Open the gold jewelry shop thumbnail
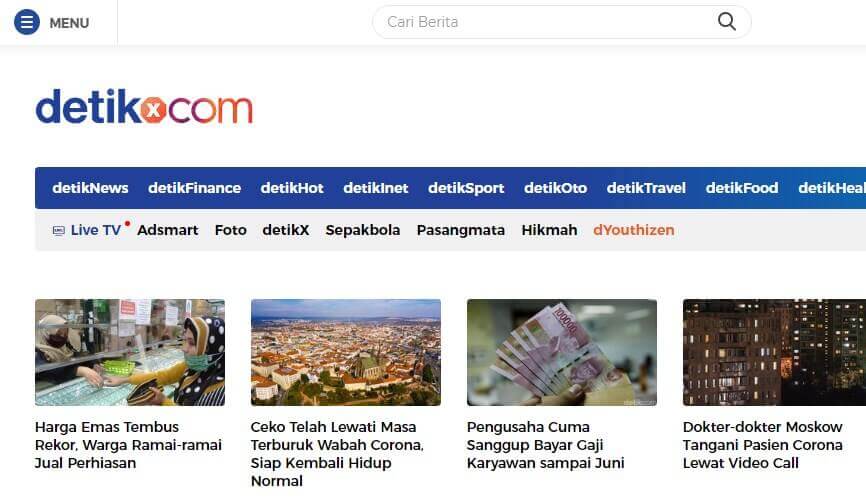The height and width of the screenshot is (498, 866). coord(130,352)
